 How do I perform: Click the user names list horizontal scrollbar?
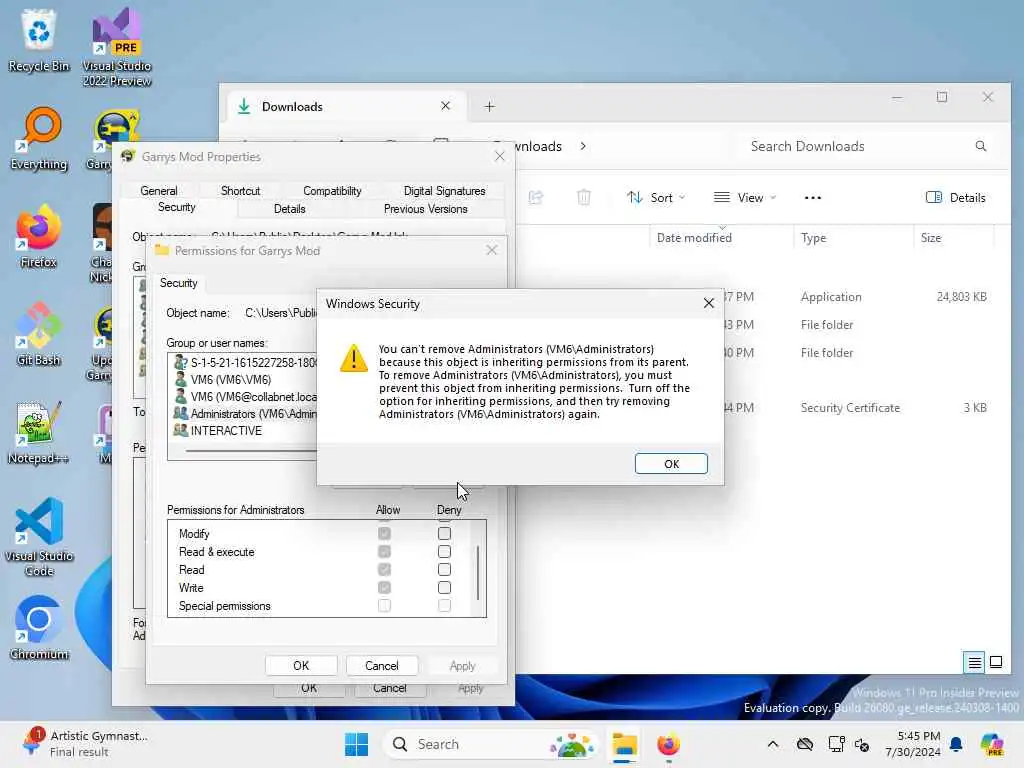click(x=251, y=451)
